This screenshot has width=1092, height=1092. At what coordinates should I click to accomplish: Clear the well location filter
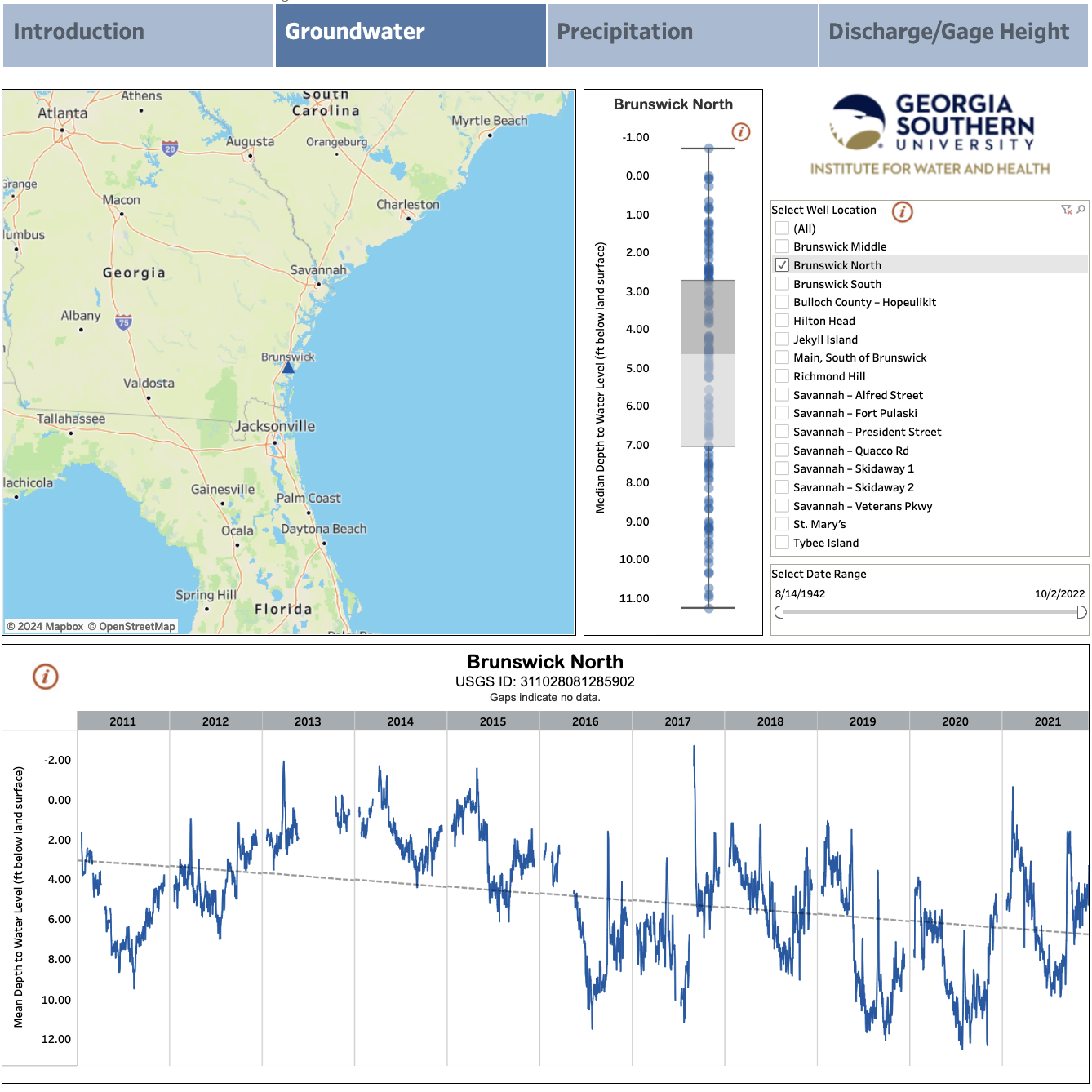click(x=1066, y=210)
